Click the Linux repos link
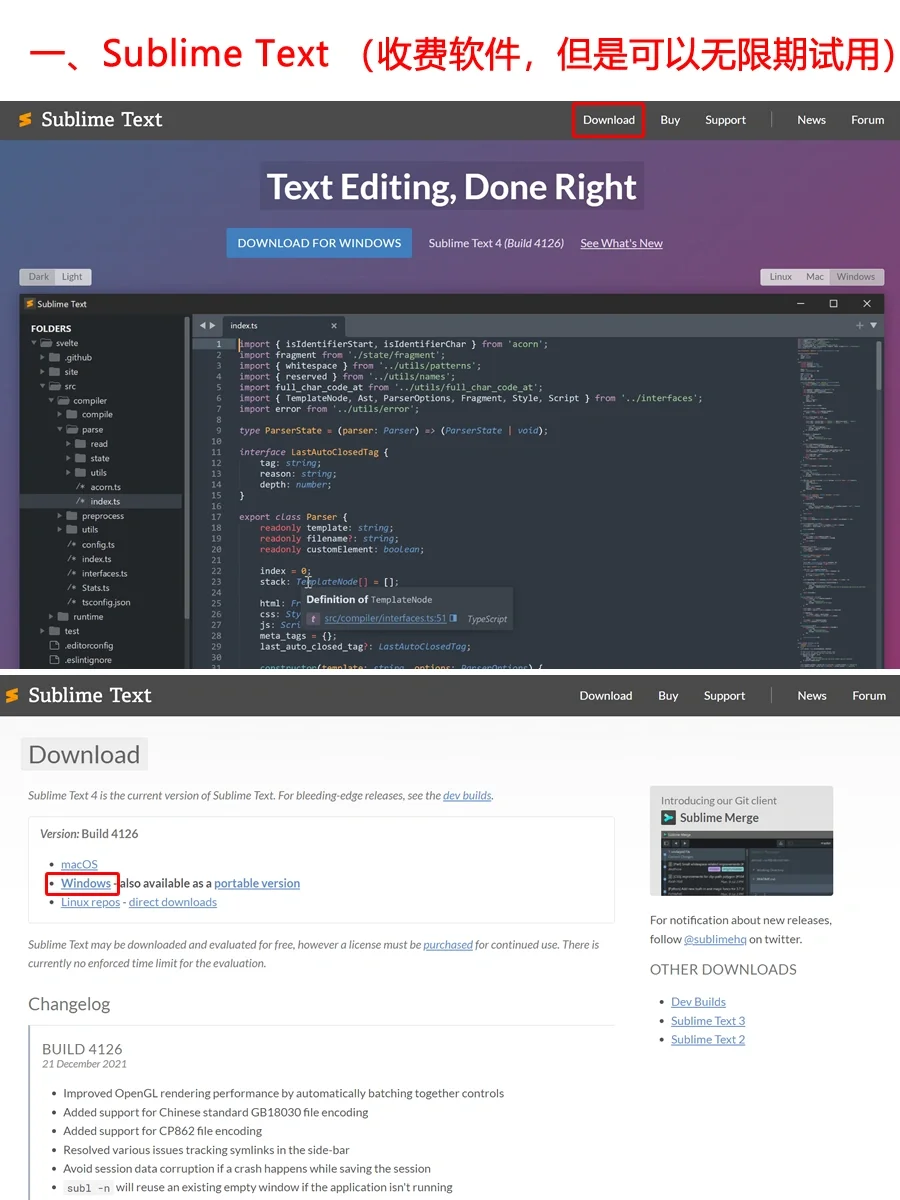 [x=90, y=902]
